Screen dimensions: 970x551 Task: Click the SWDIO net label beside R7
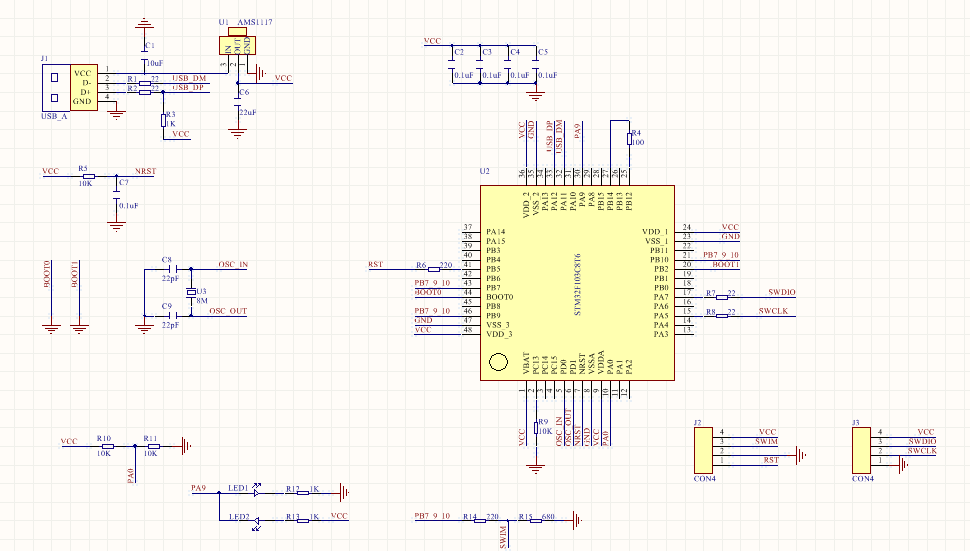click(x=782, y=293)
